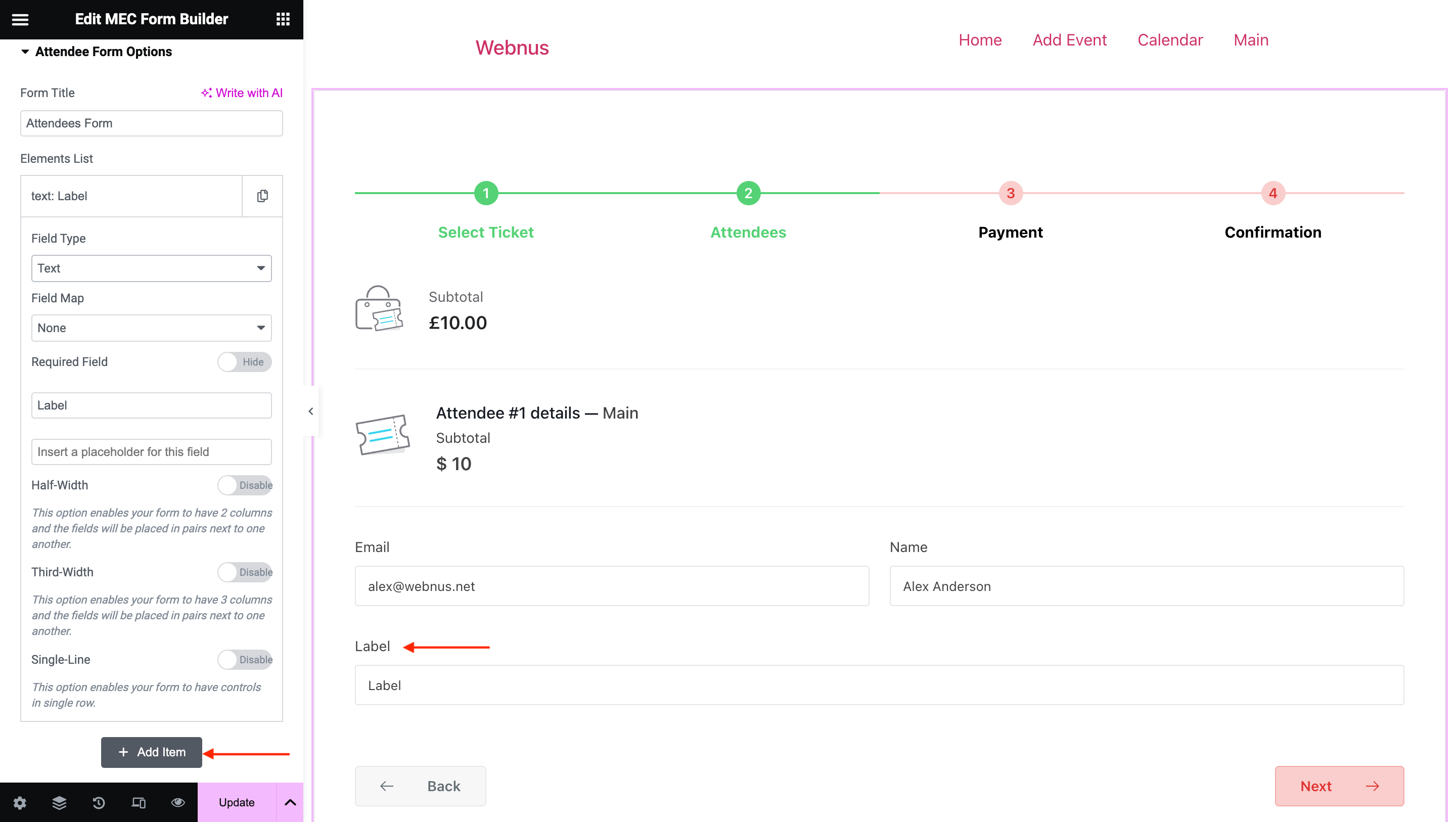Preview changes with the eye icon
This screenshot has height=822, width=1456.
click(178, 802)
